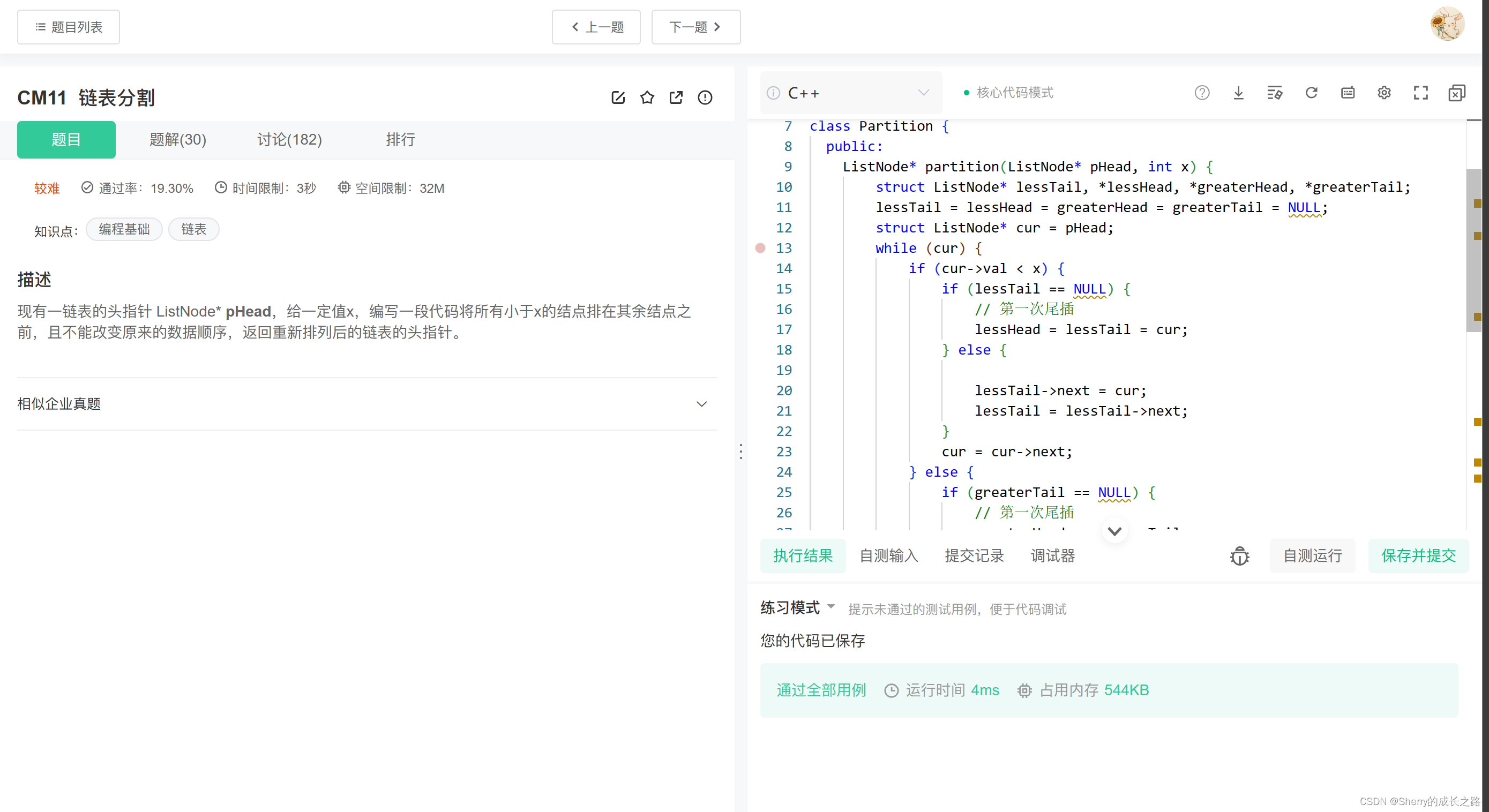Click the code line 'while (cur) {'
Viewport: 1489px width, 812px height.
pos(929,248)
